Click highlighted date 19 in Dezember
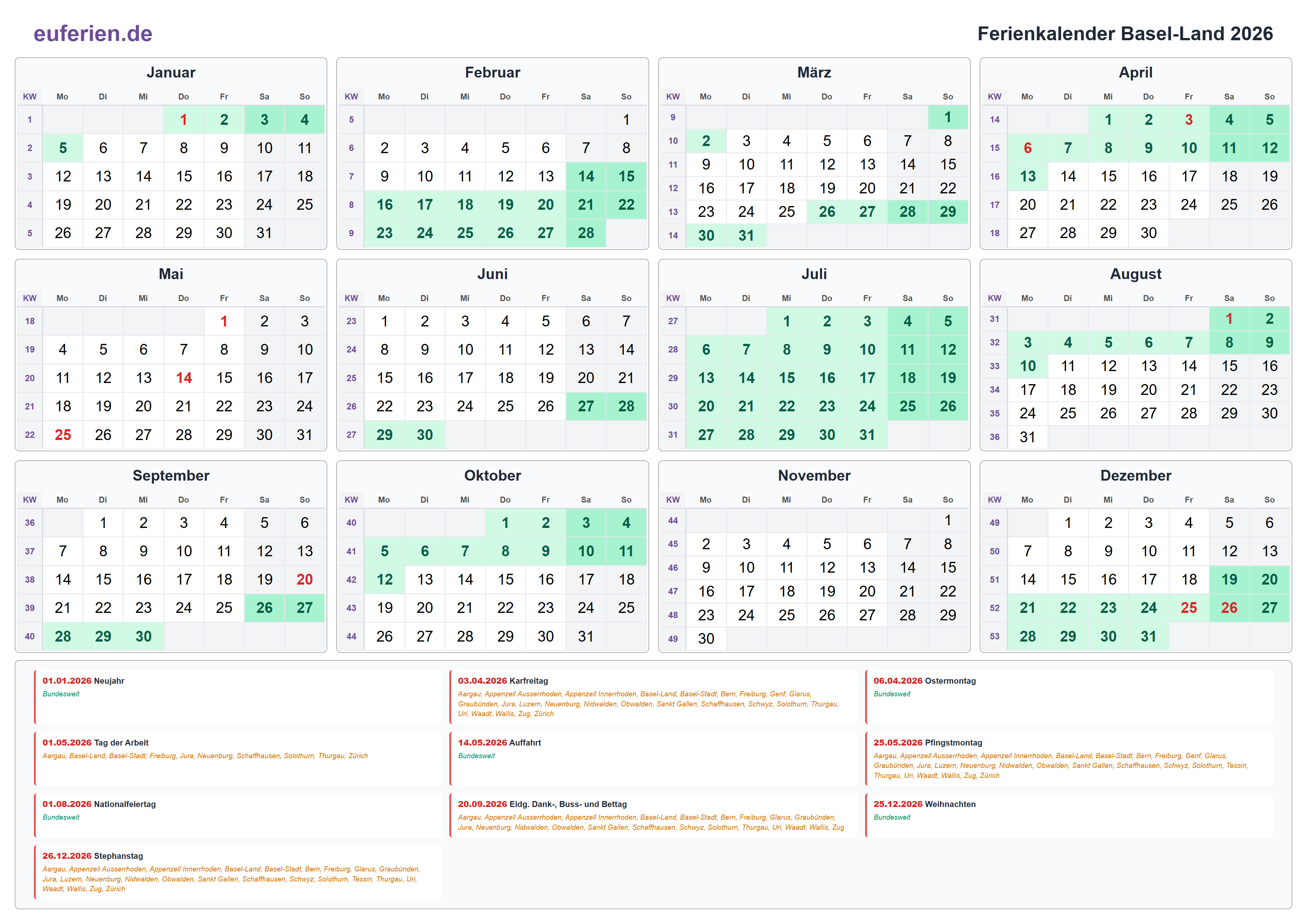This screenshot has height=924, width=1307. (x=1229, y=580)
